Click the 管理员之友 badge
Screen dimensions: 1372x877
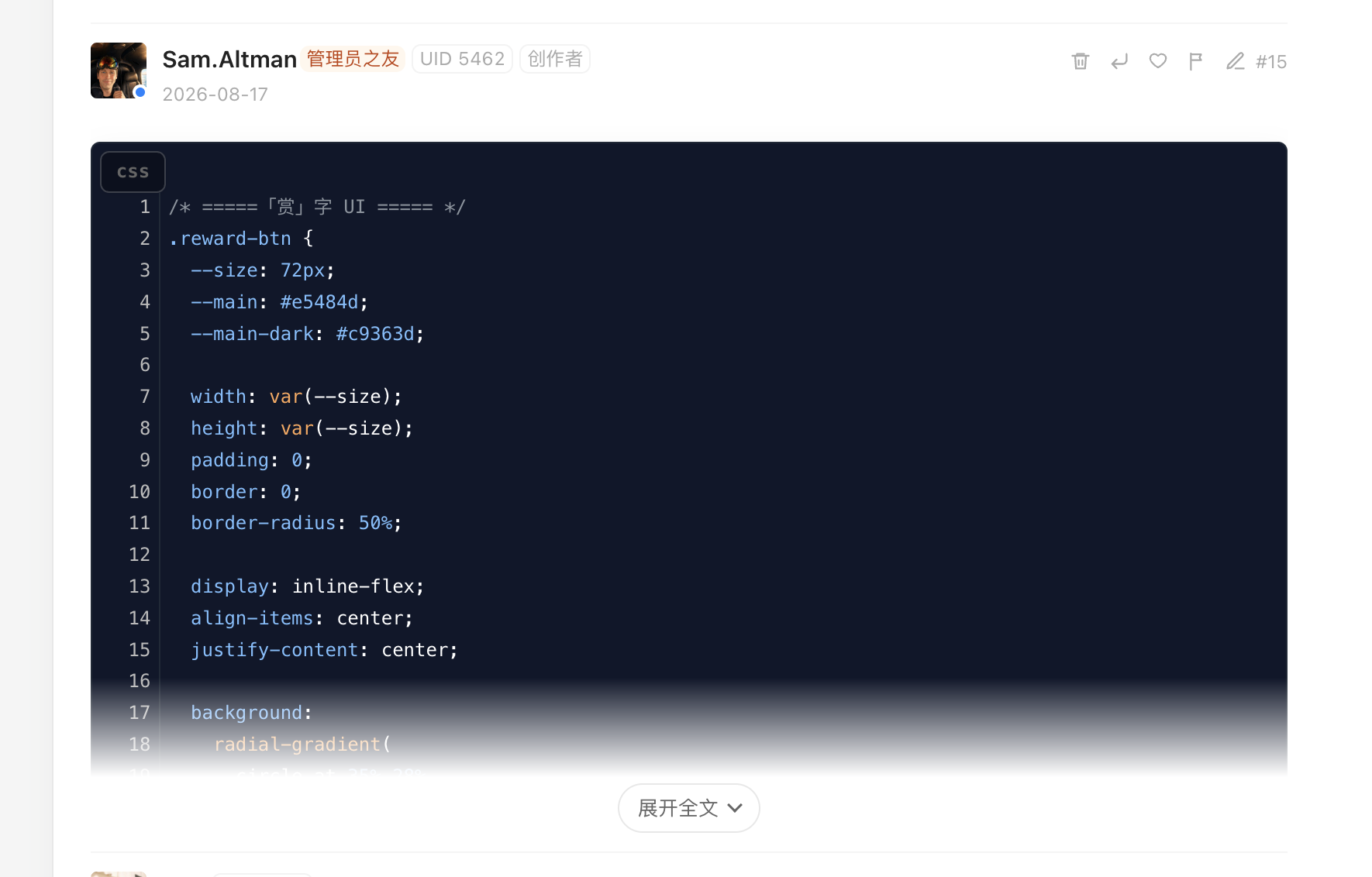353,59
